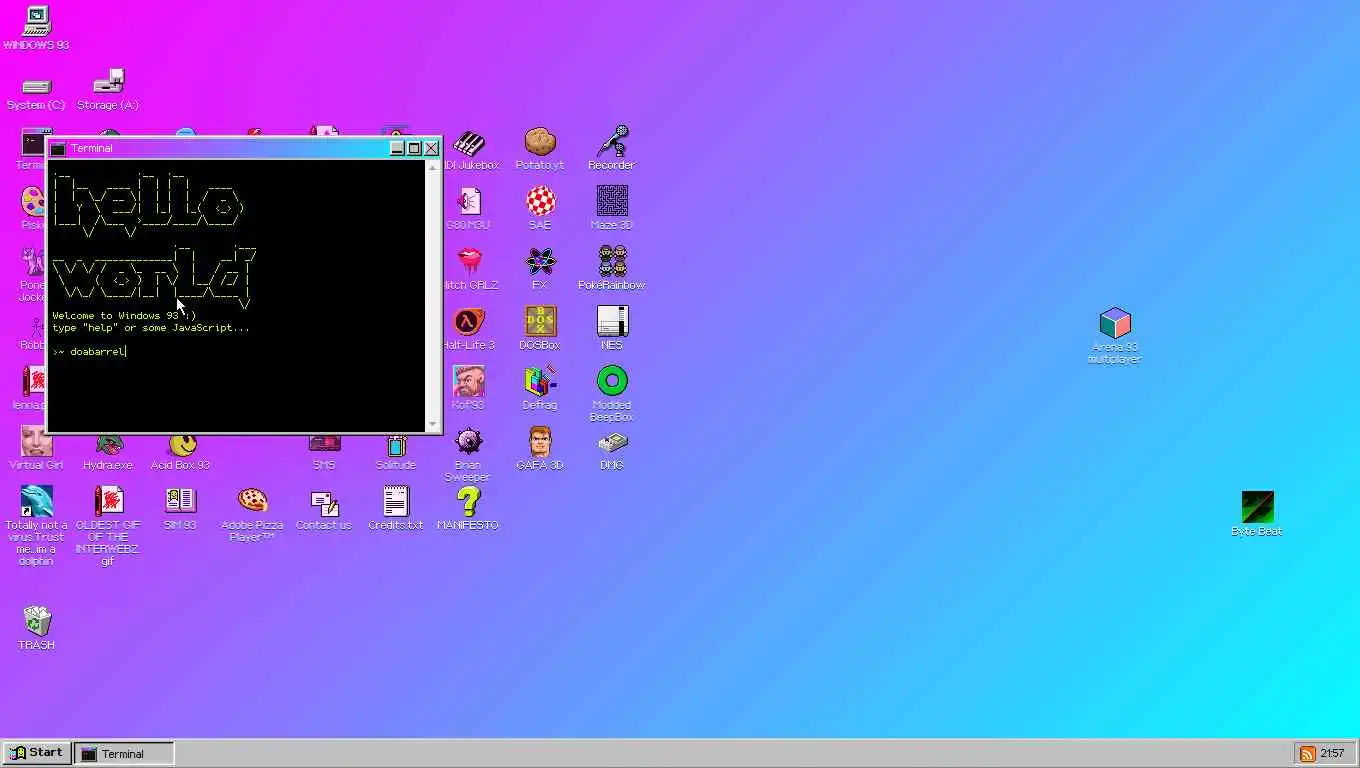Launch the Recorder microphone icon

coord(612,142)
